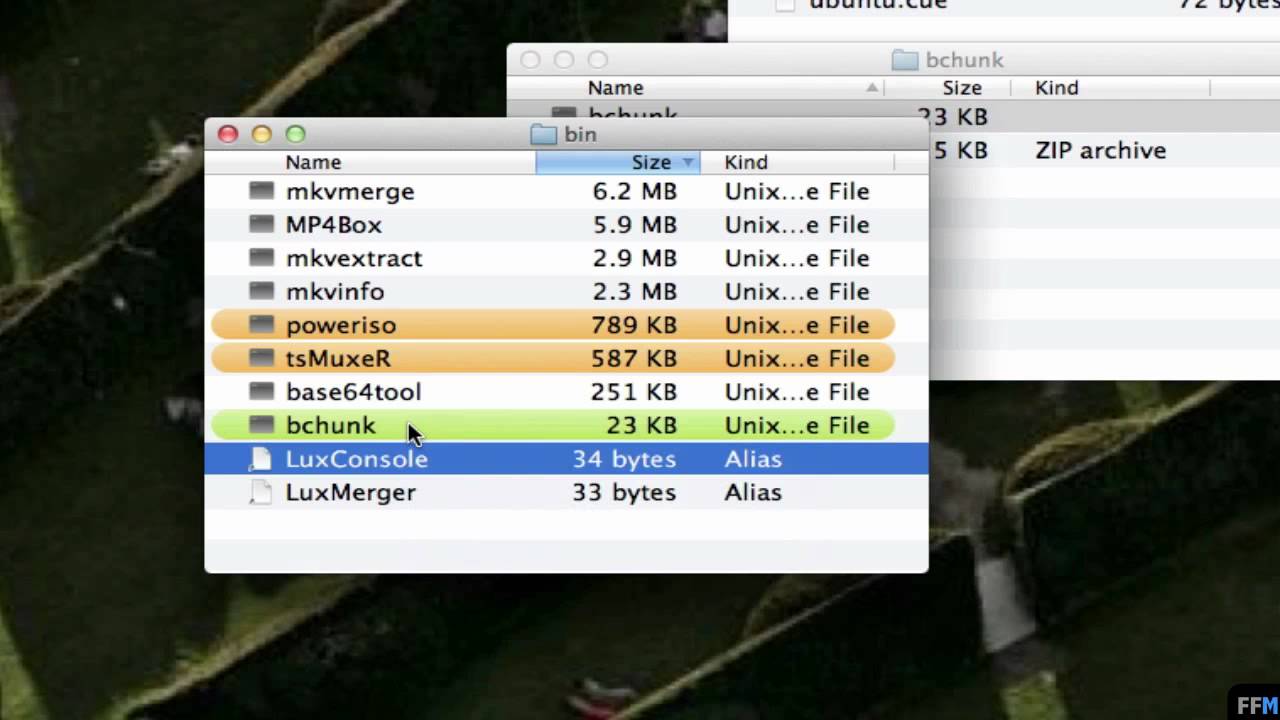
Task: Toggle the Size sort direction arrow
Action: [x=688, y=162]
